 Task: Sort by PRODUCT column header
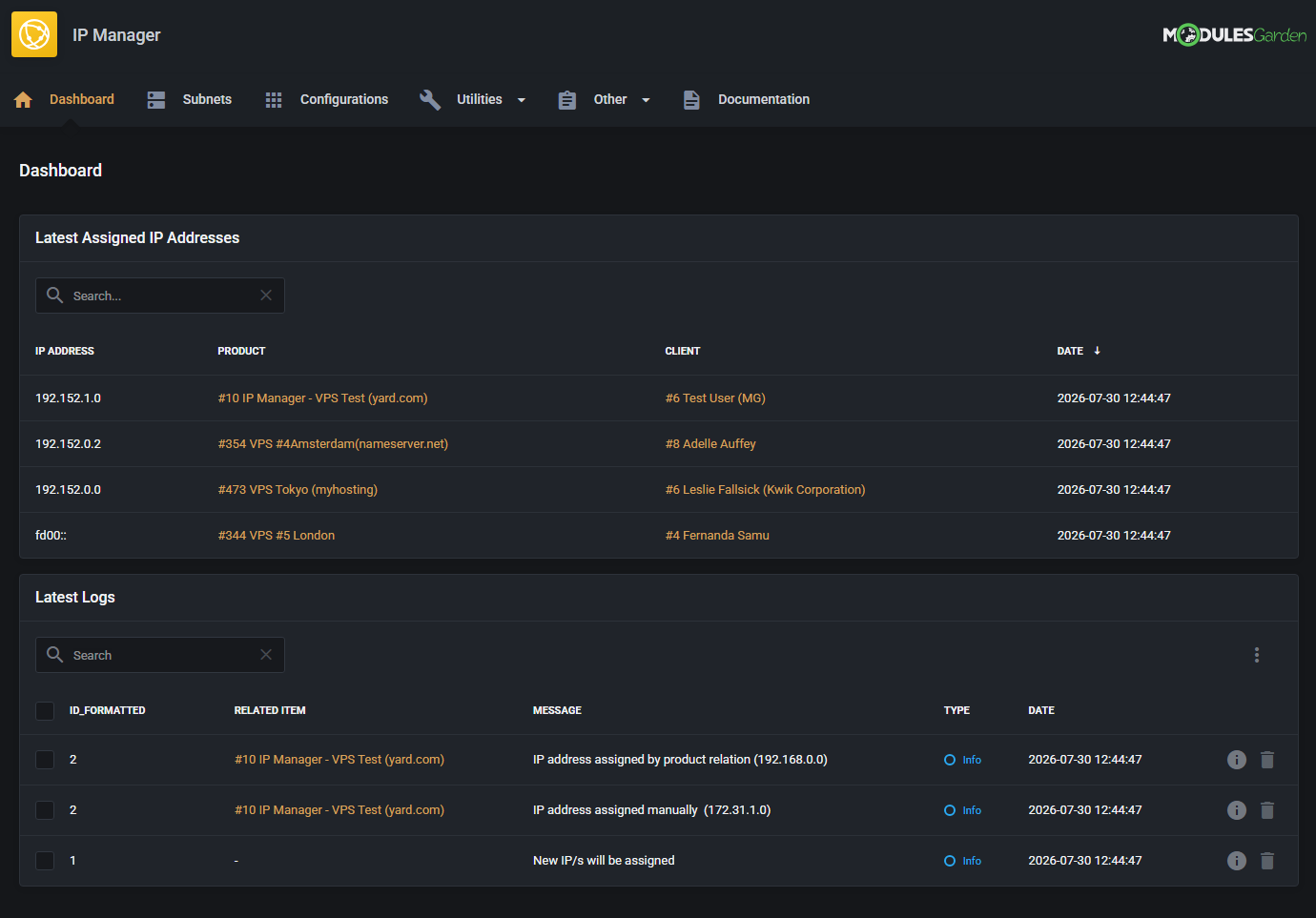(241, 352)
